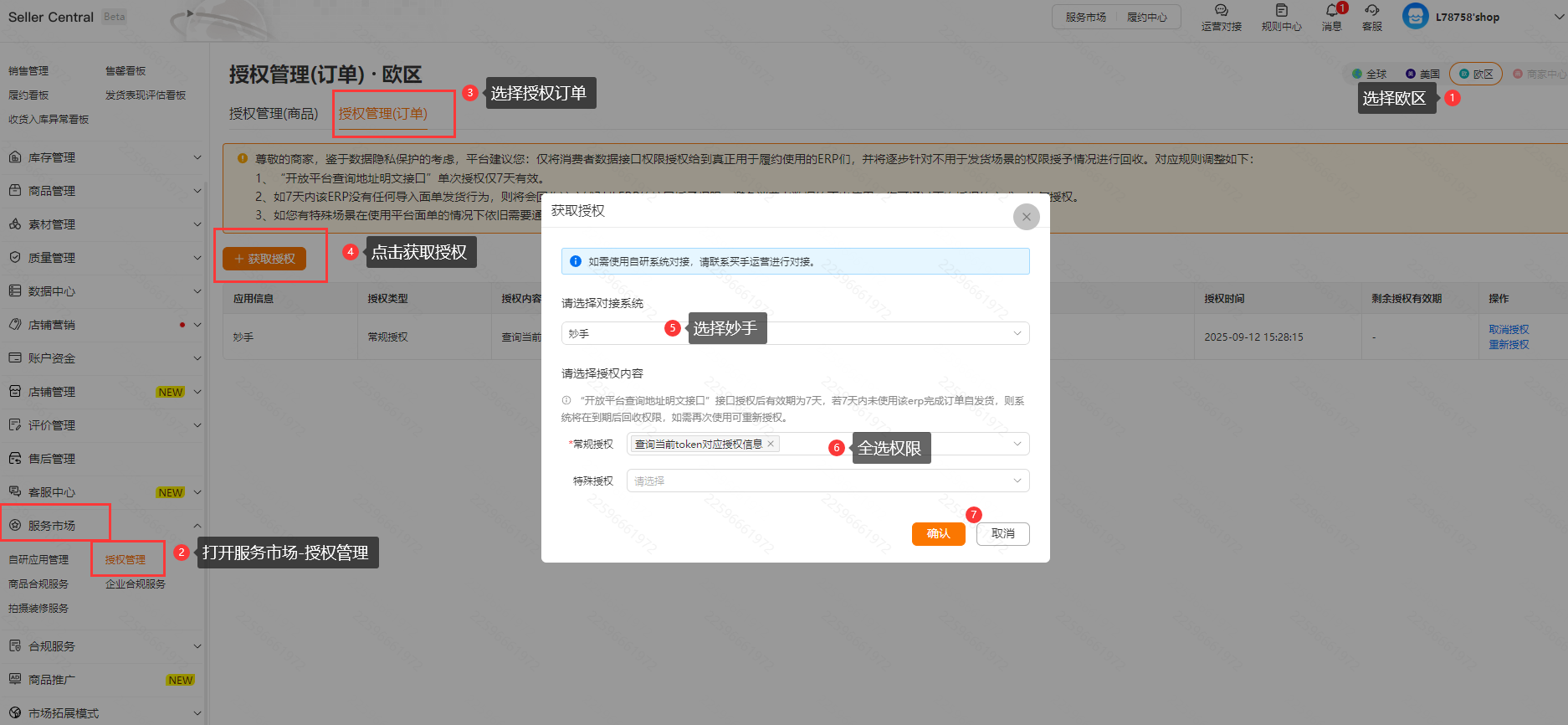Screen dimensions: 1568x725
Task: Open the 请选择对接系统 dropdown showing 妙手
Action: [x=795, y=333]
